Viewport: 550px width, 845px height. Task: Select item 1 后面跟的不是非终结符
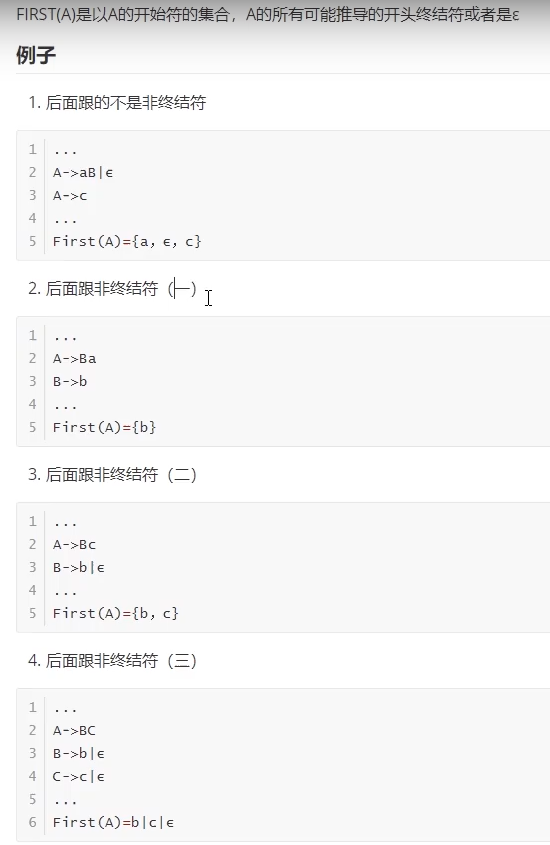pos(117,102)
